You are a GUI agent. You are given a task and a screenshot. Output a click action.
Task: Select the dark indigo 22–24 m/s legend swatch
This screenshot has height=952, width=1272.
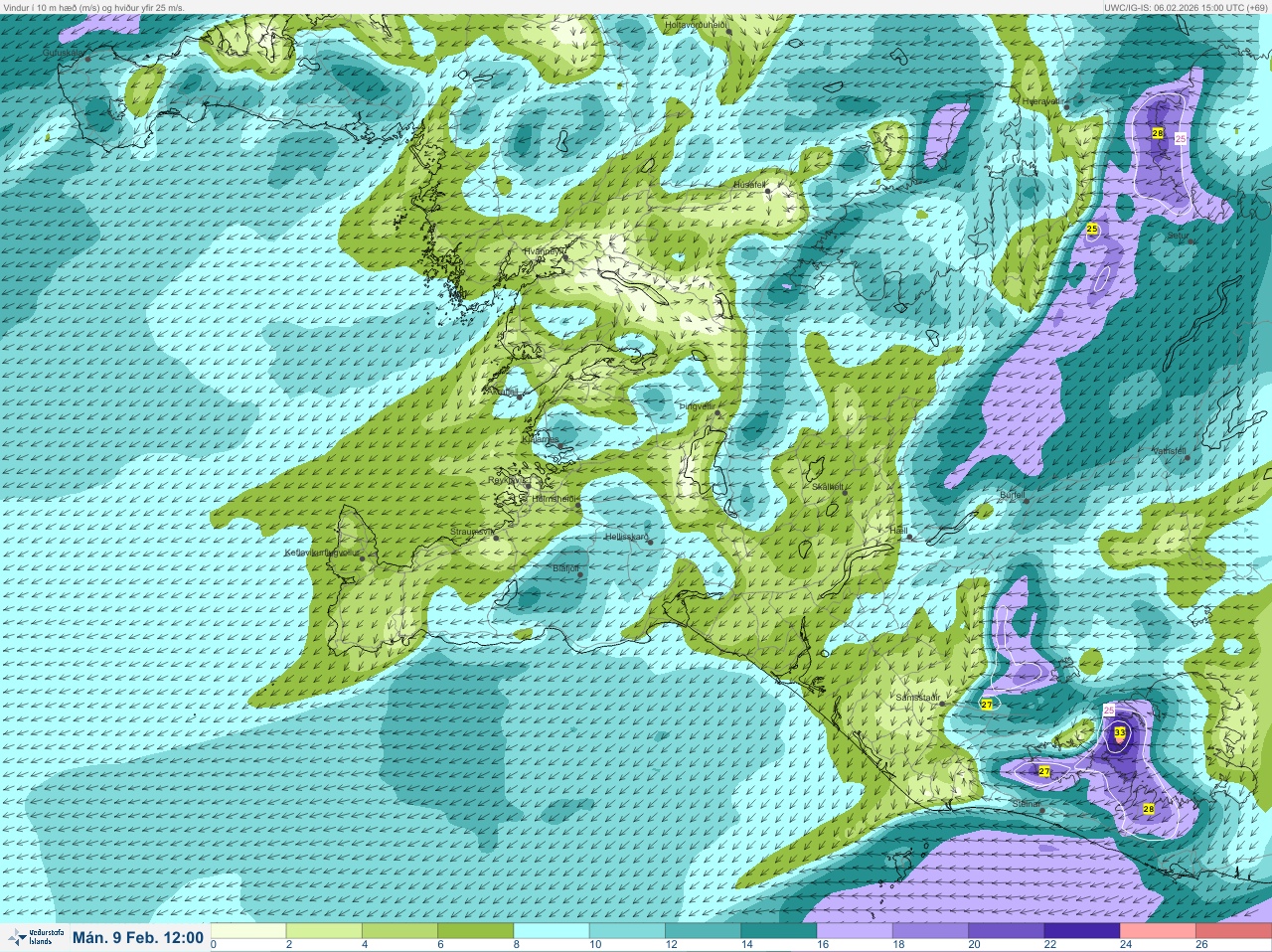click(1081, 930)
